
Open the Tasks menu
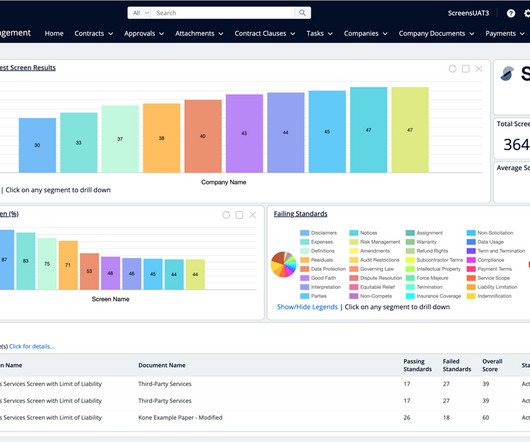(x=319, y=33)
